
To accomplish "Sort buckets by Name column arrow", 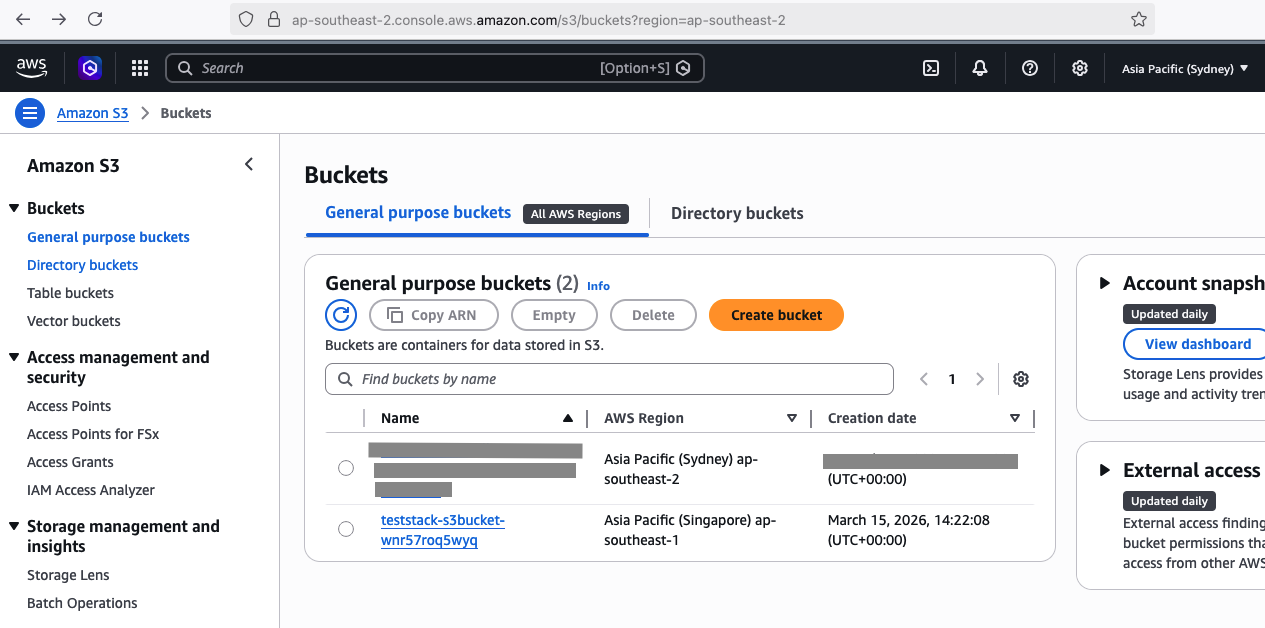I will point(568,418).
